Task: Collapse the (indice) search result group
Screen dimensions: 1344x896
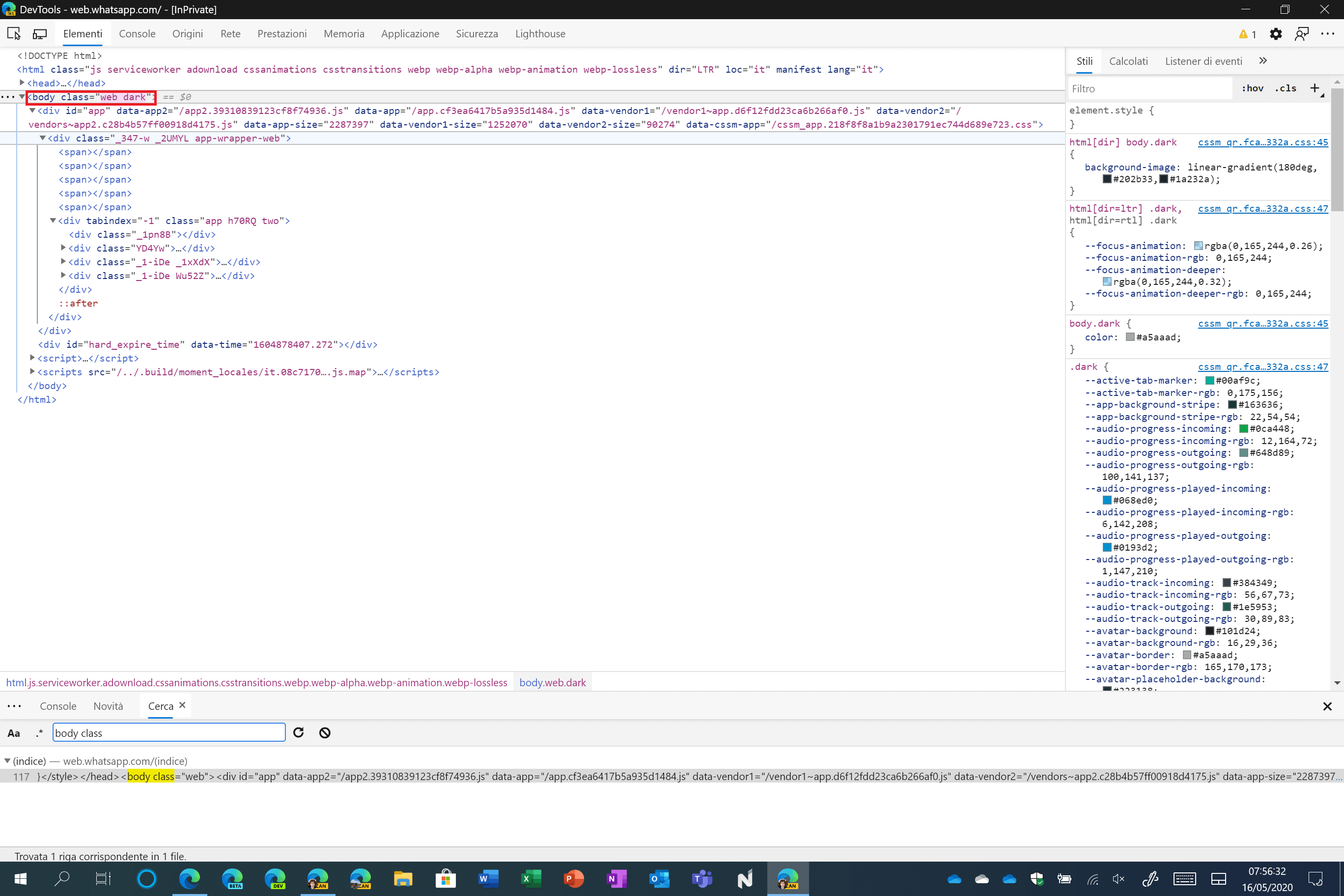Action: tap(7, 760)
